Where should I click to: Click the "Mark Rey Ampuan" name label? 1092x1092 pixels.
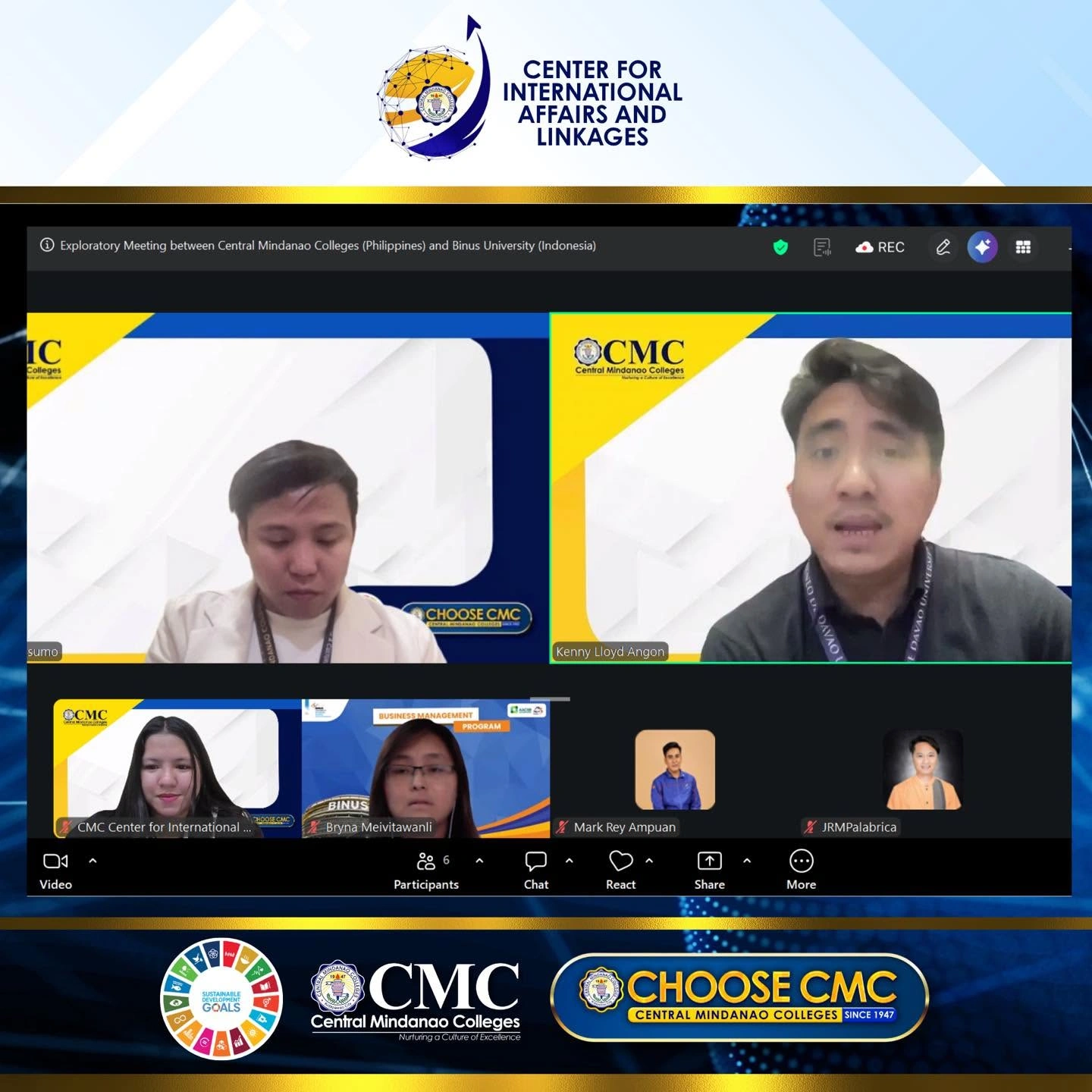pos(624,827)
